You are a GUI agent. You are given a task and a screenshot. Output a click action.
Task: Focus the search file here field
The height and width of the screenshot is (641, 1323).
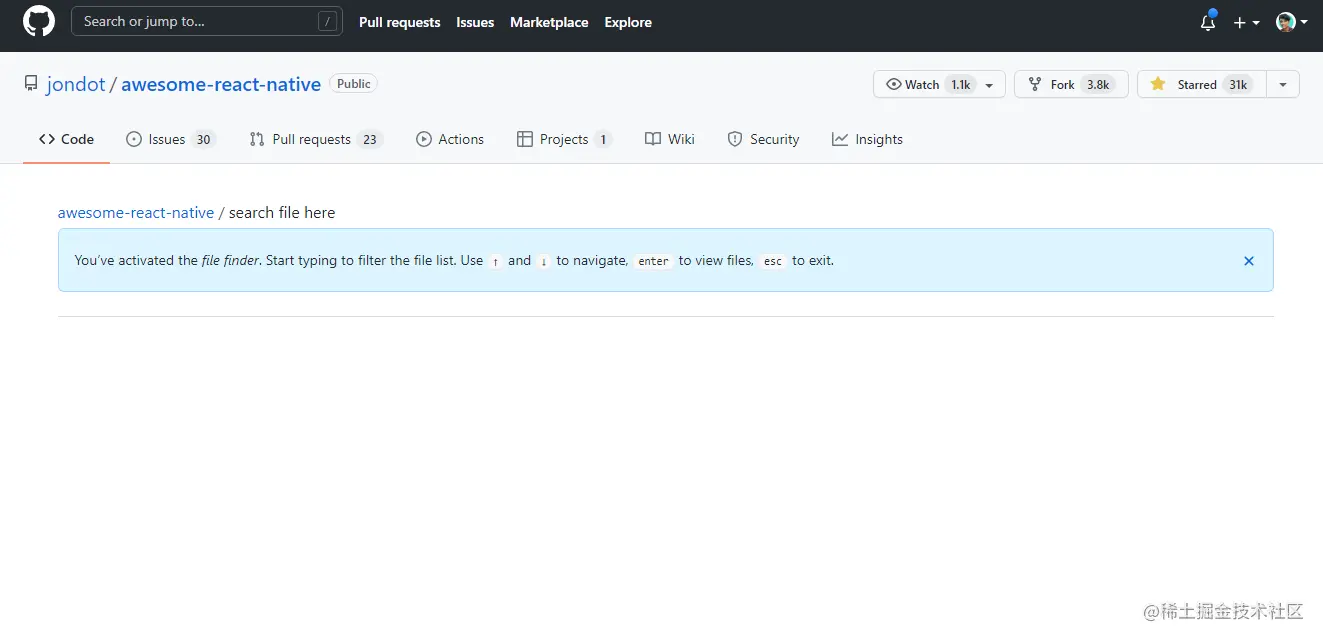point(283,212)
